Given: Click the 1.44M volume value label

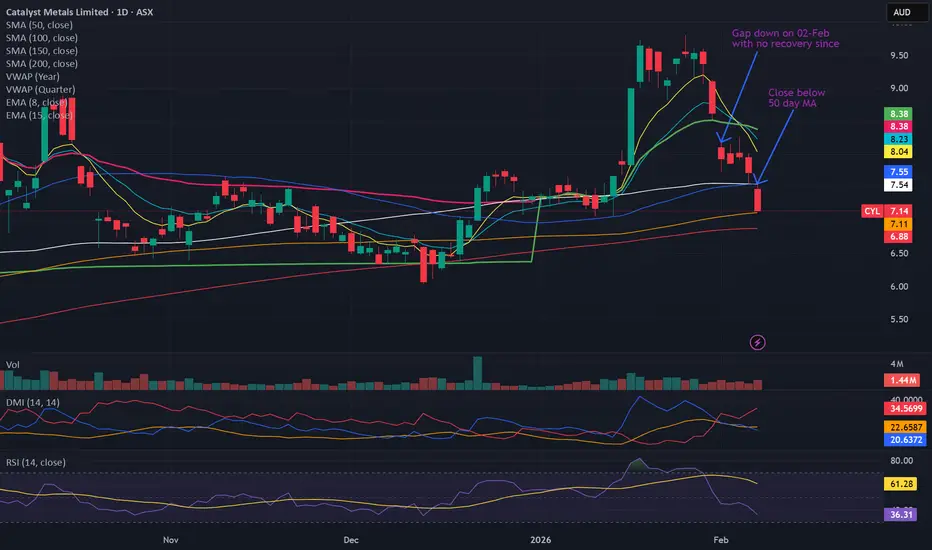Looking at the screenshot, I should 902,380.
